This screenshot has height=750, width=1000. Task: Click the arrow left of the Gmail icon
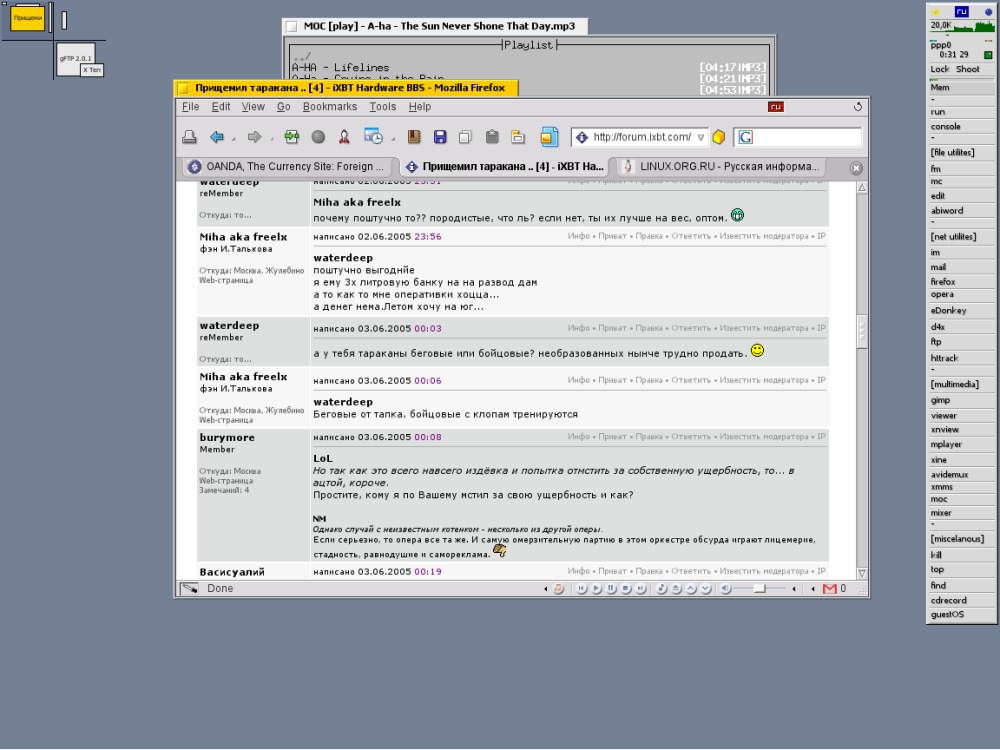point(812,589)
